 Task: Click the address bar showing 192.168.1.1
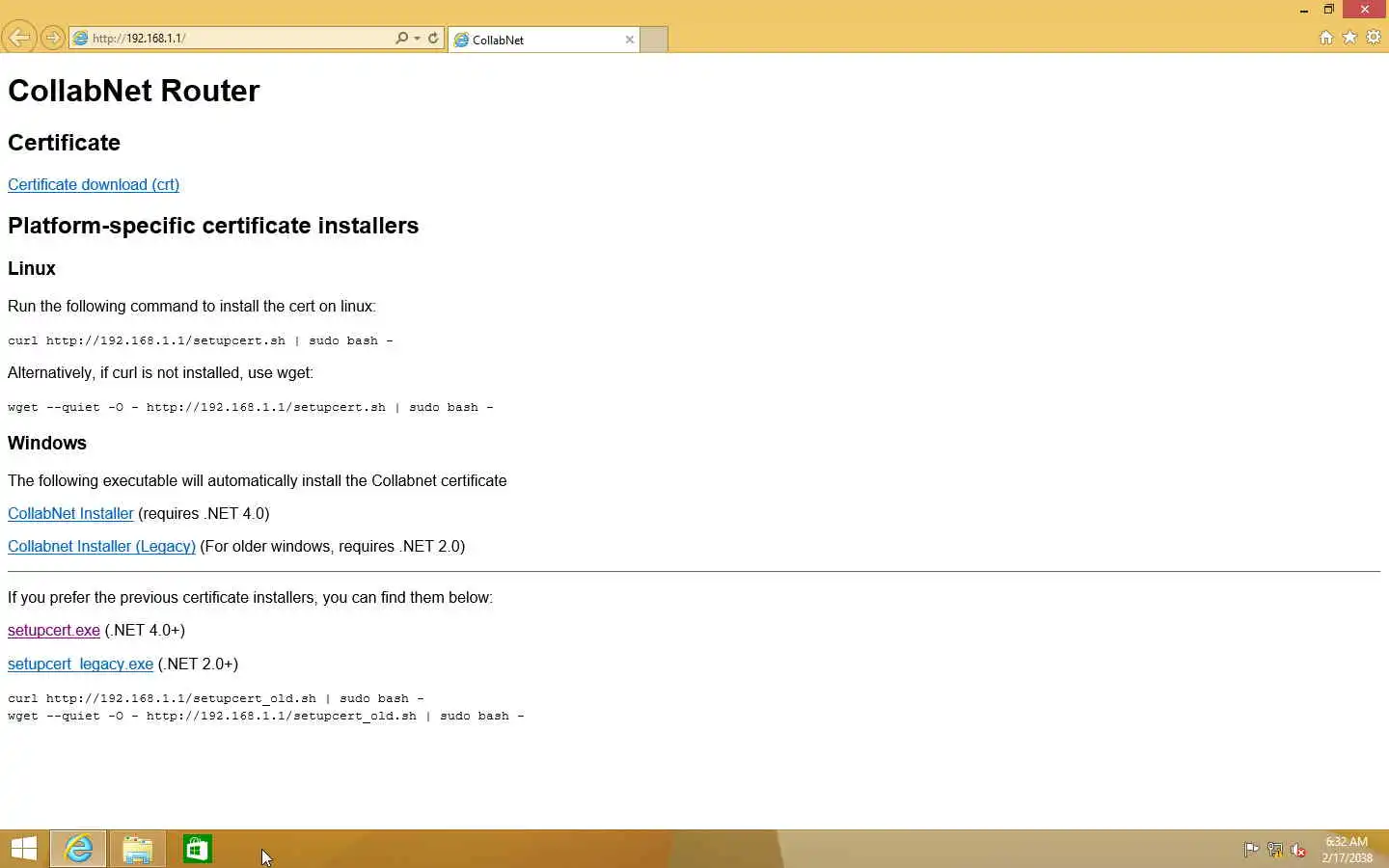231,39
